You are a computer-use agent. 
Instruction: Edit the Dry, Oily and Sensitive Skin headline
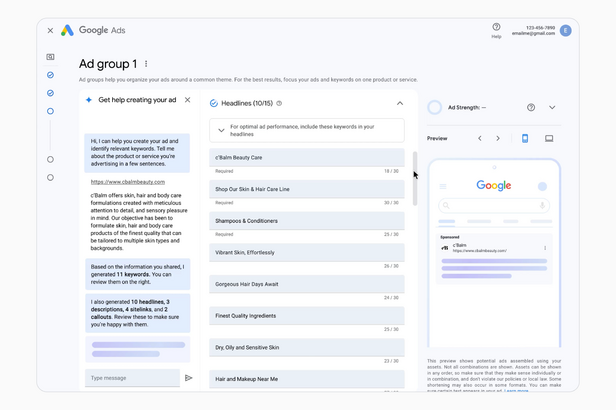click(x=307, y=348)
